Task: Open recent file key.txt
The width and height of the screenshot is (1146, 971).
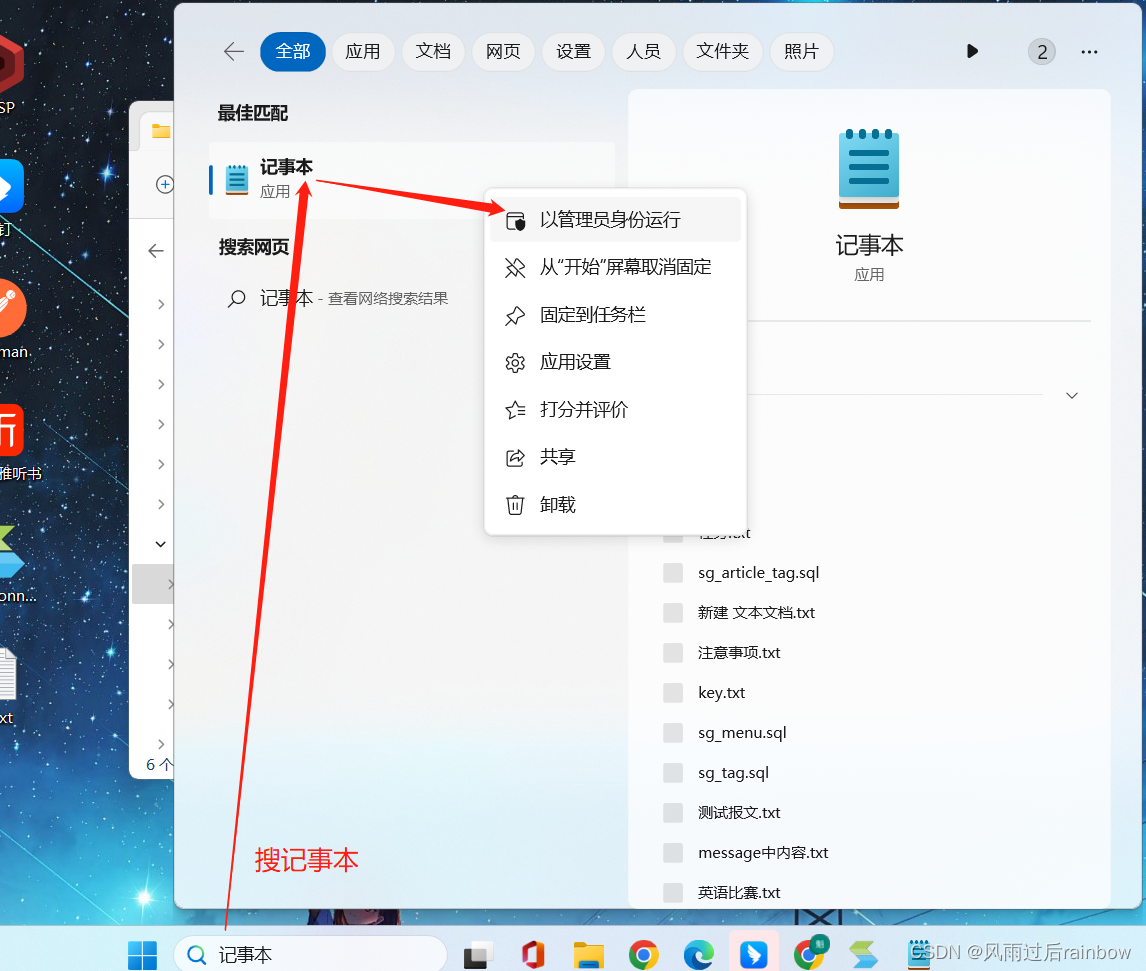Action: pyautogui.click(x=721, y=693)
